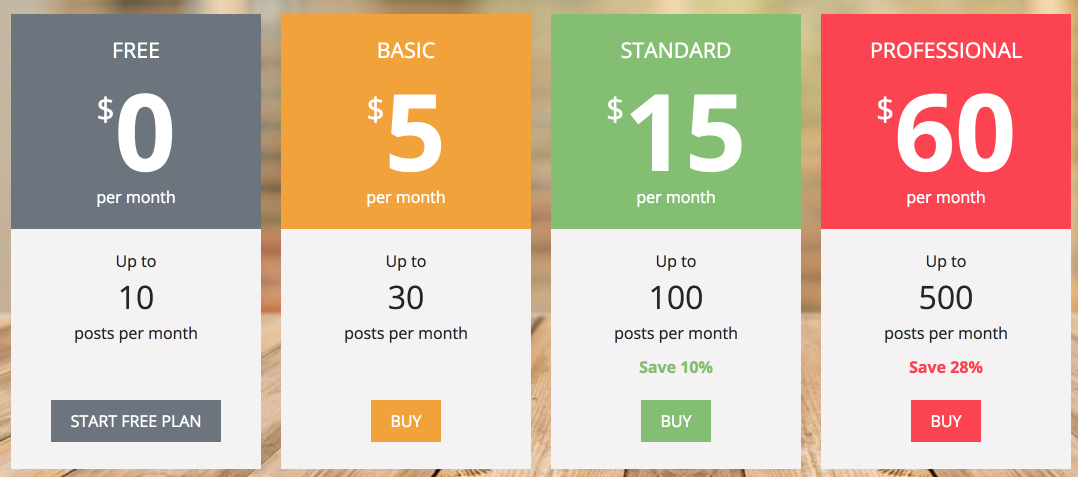Click "posts per month" in Free plan
The width and height of the screenshot is (1078, 477).
[136, 333]
